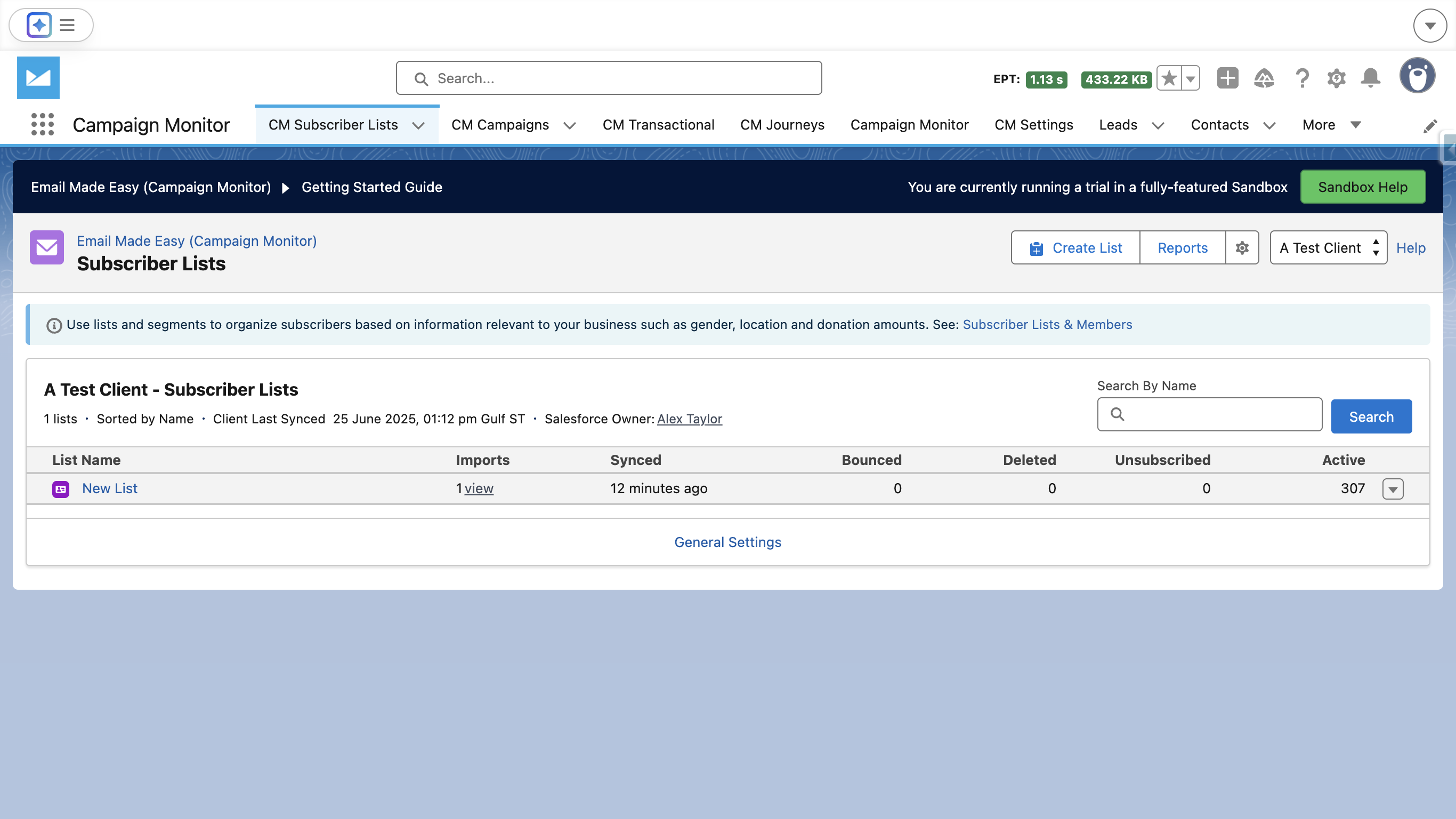Screen dimensions: 1456x819
Task: Open the Alex Taylor owner link
Action: 690,419
